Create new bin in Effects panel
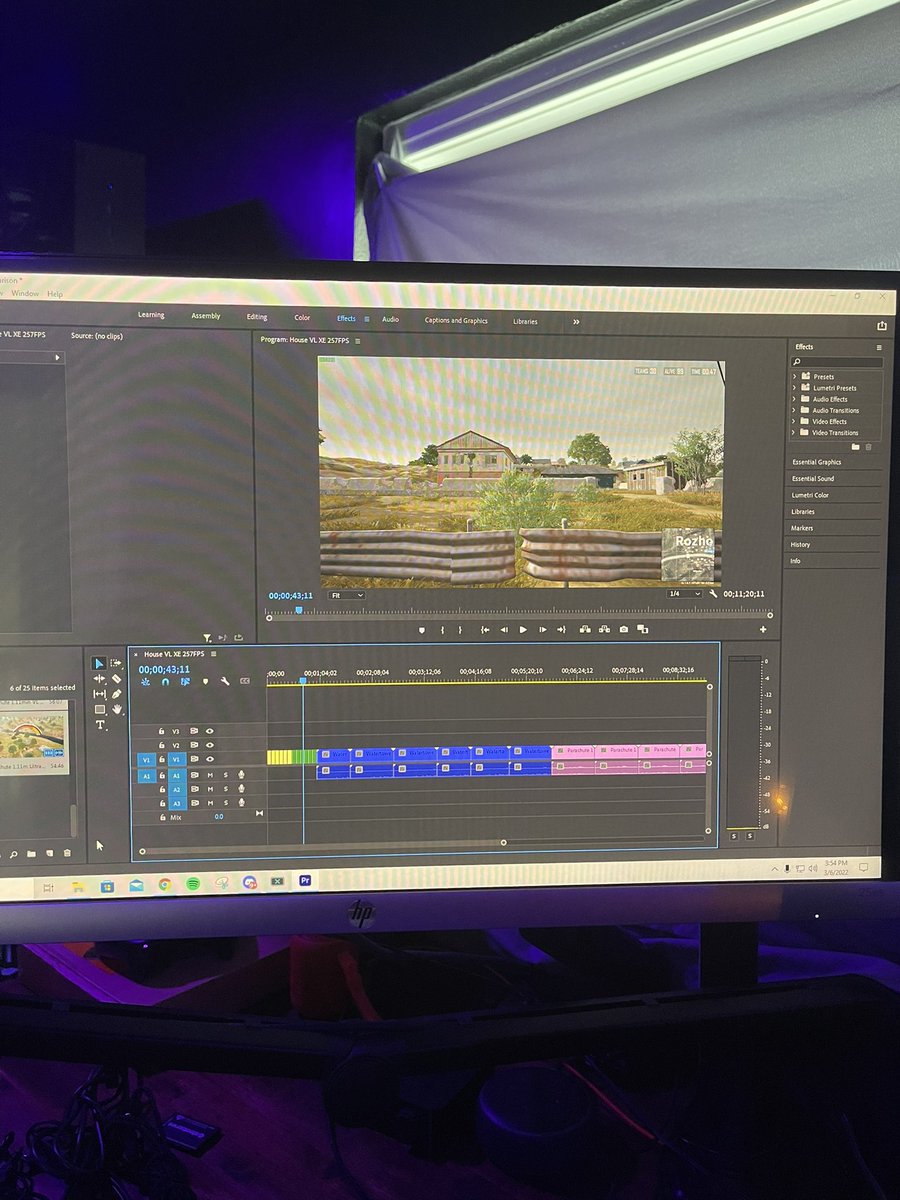The height and width of the screenshot is (1200, 900). [855, 447]
